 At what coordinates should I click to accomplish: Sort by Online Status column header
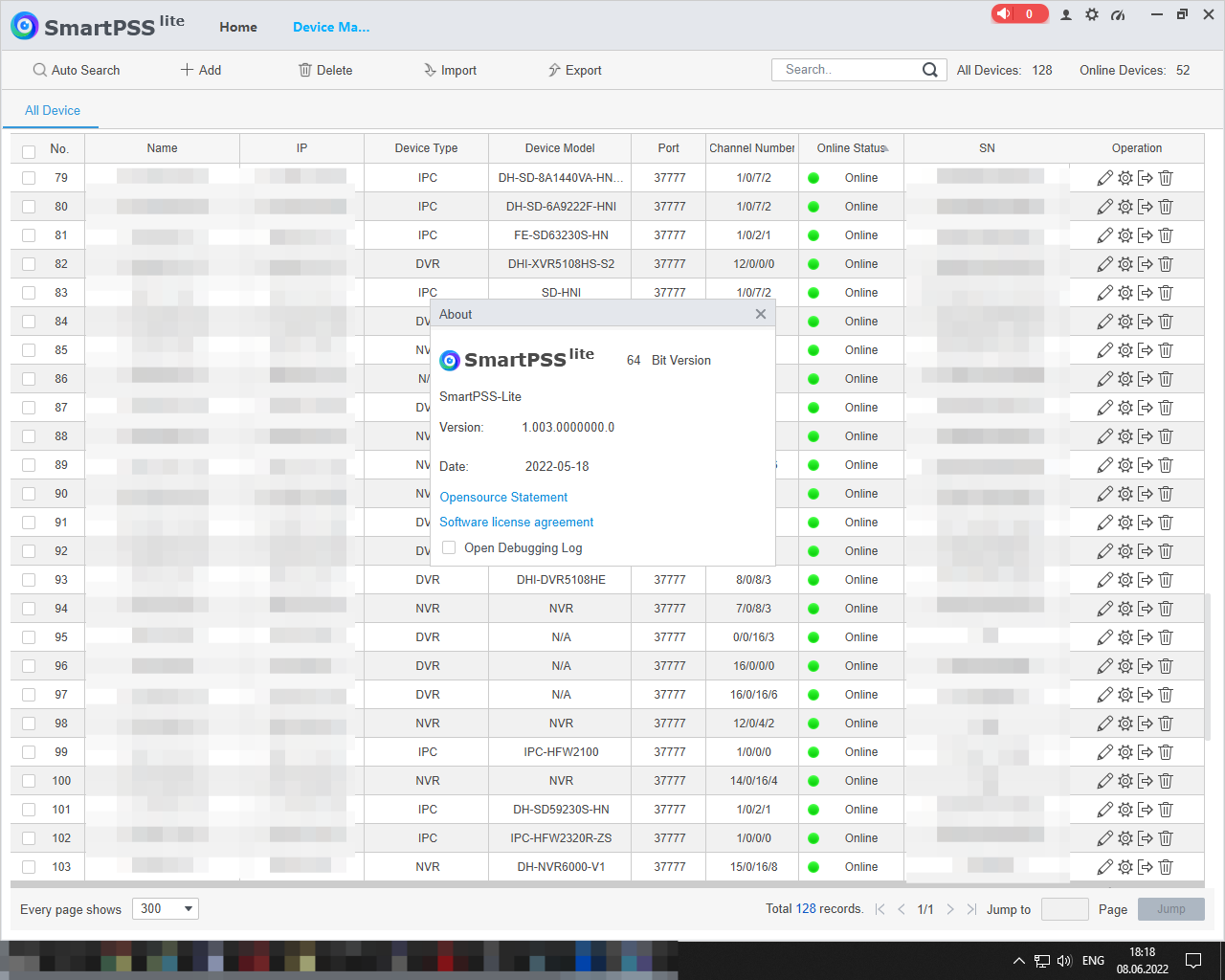point(853,148)
